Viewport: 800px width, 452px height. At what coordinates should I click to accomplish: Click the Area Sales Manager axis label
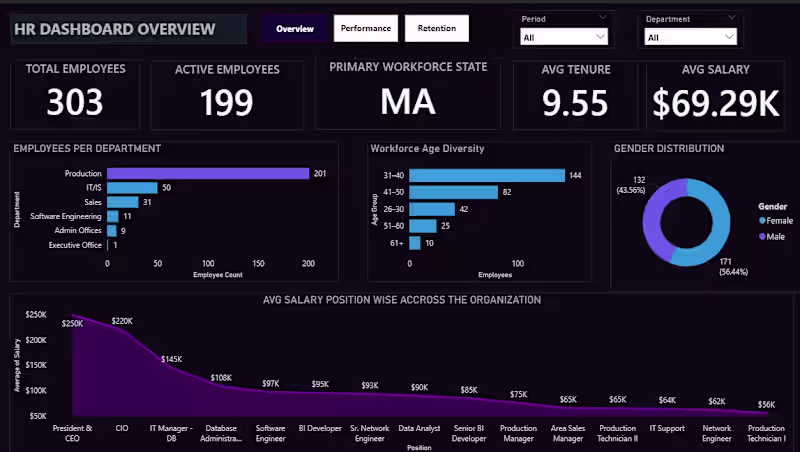tap(568, 433)
